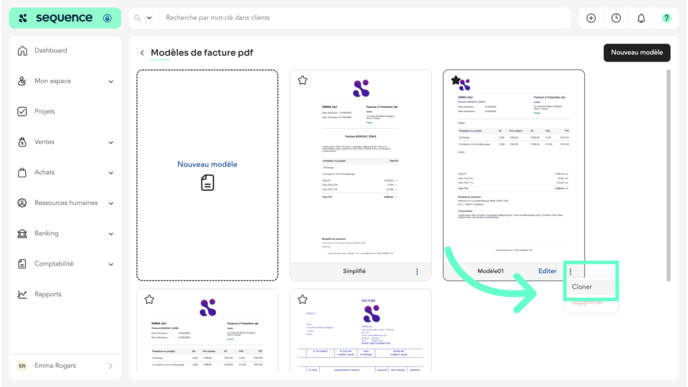The image size is (688, 387).
Task: Expand the Ressources humaines chevron
Action: (x=111, y=203)
